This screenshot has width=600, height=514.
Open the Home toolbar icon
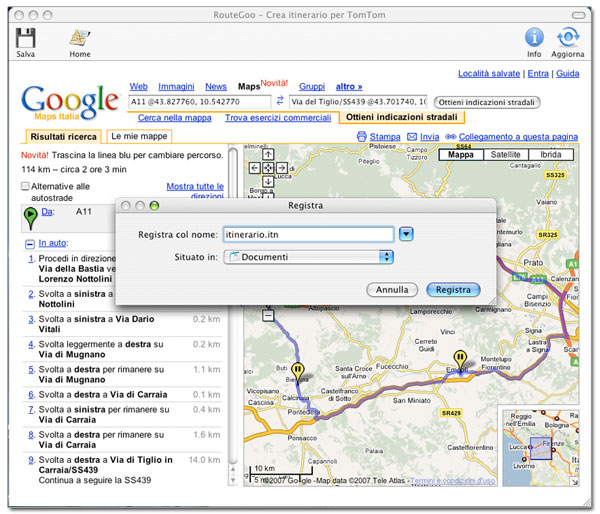80,38
